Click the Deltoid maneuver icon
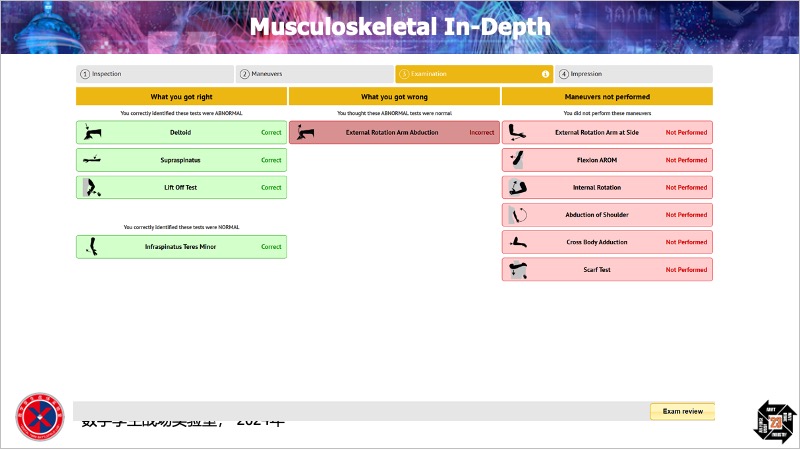The width and height of the screenshot is (800, 450). 92,132
